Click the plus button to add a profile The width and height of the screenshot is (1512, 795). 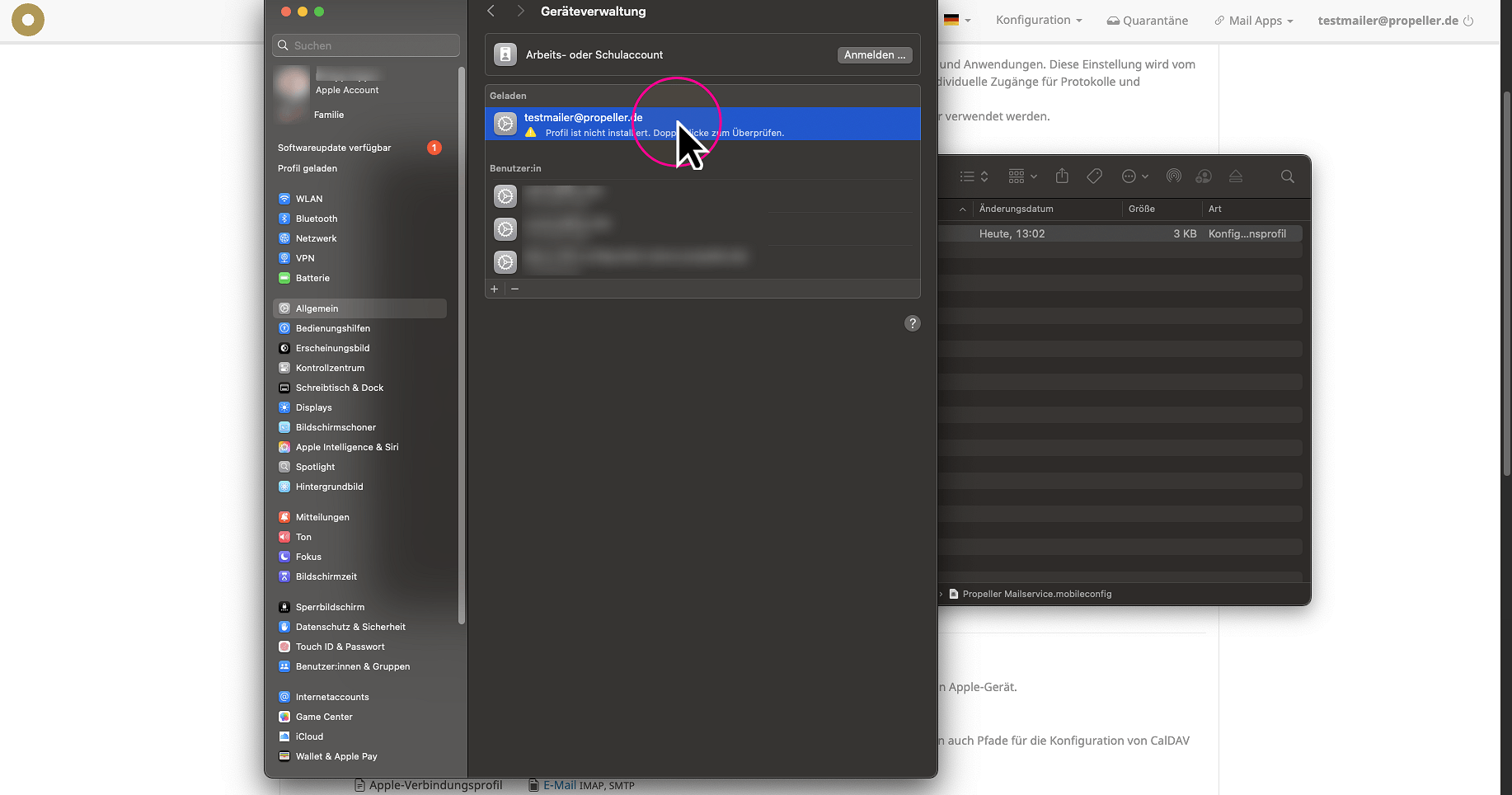pyautogui.click(x=494, y=289)
